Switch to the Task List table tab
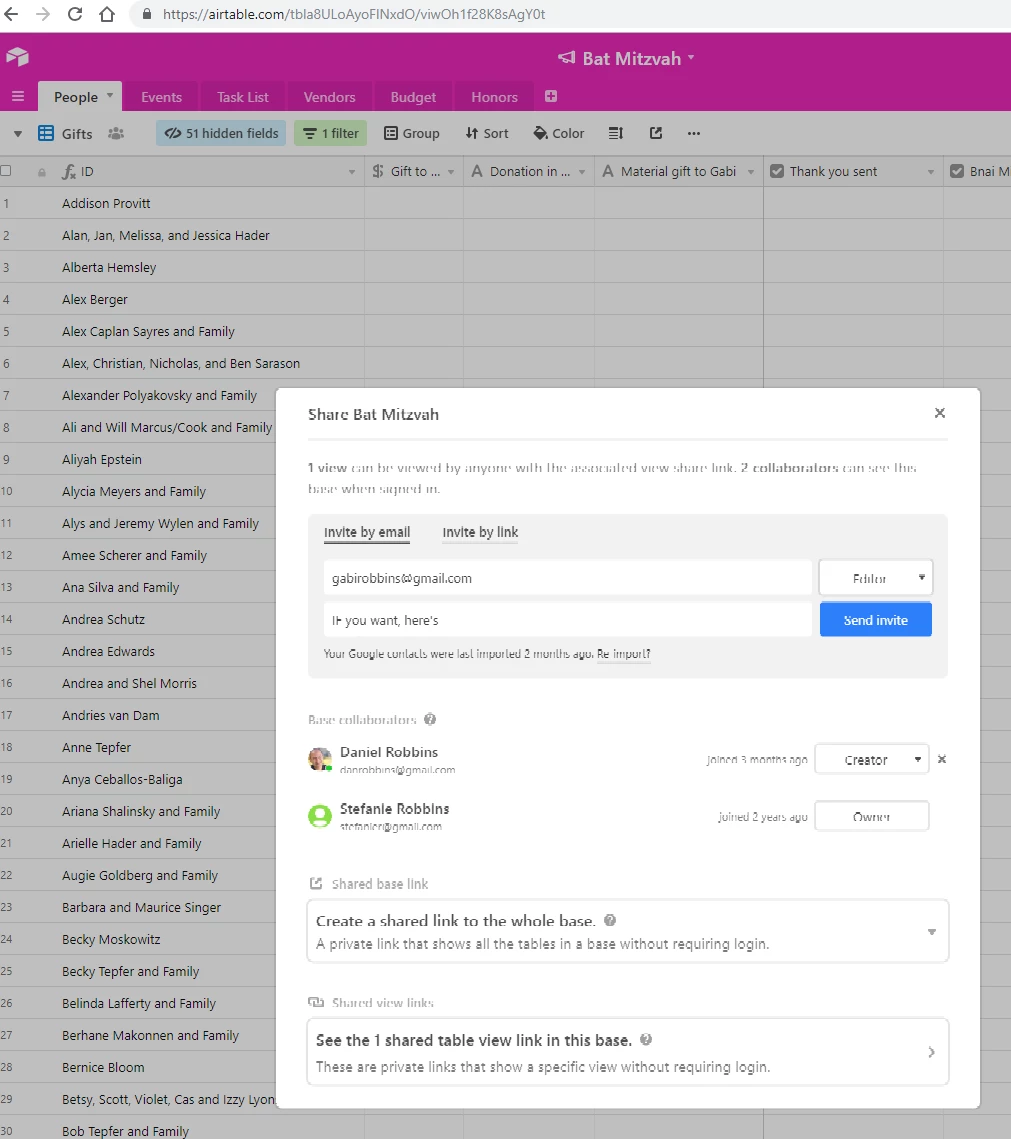The image size is (1011, 1139). [x=243, y=97]
